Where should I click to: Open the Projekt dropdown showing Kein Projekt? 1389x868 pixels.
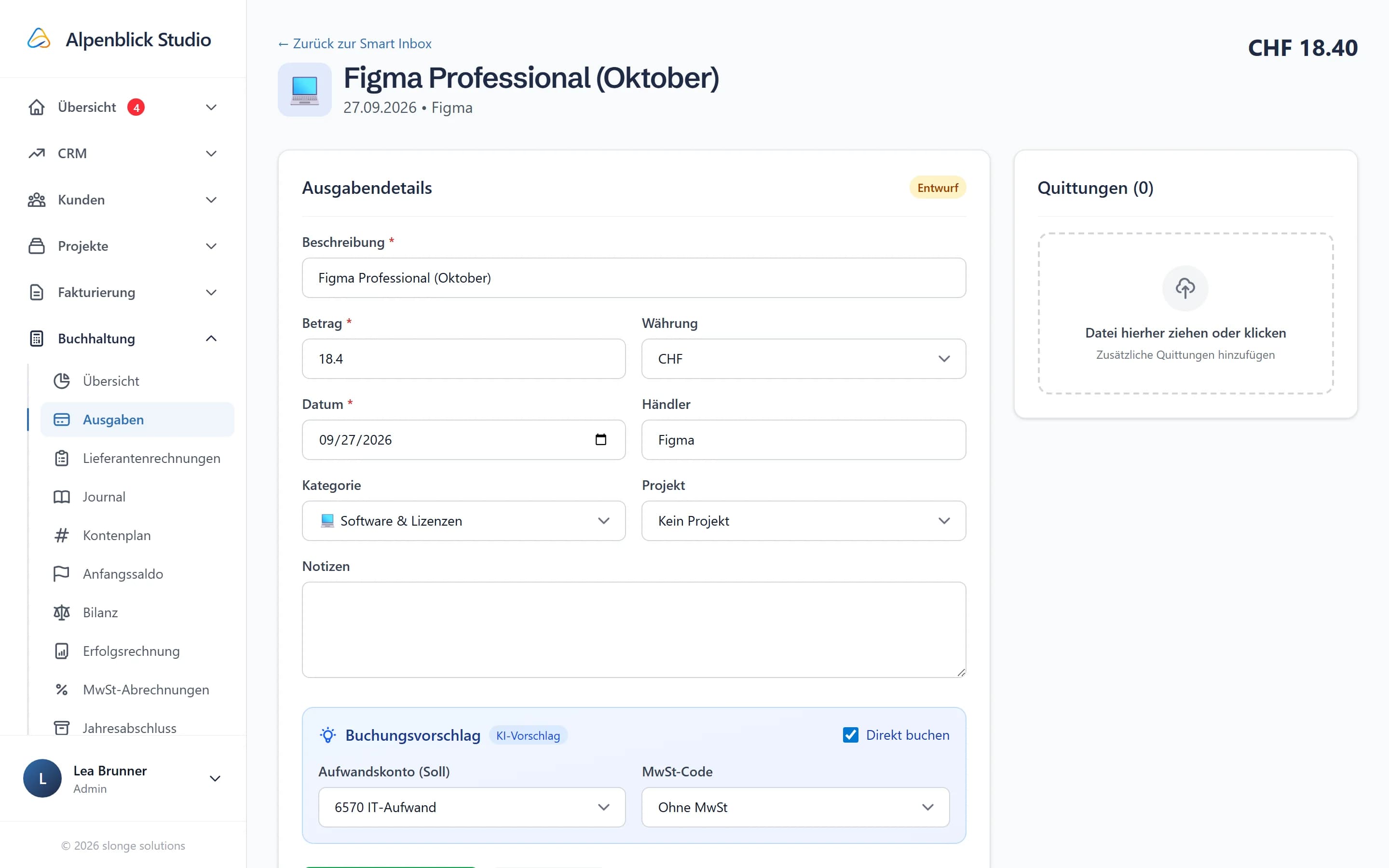(803, 521)
